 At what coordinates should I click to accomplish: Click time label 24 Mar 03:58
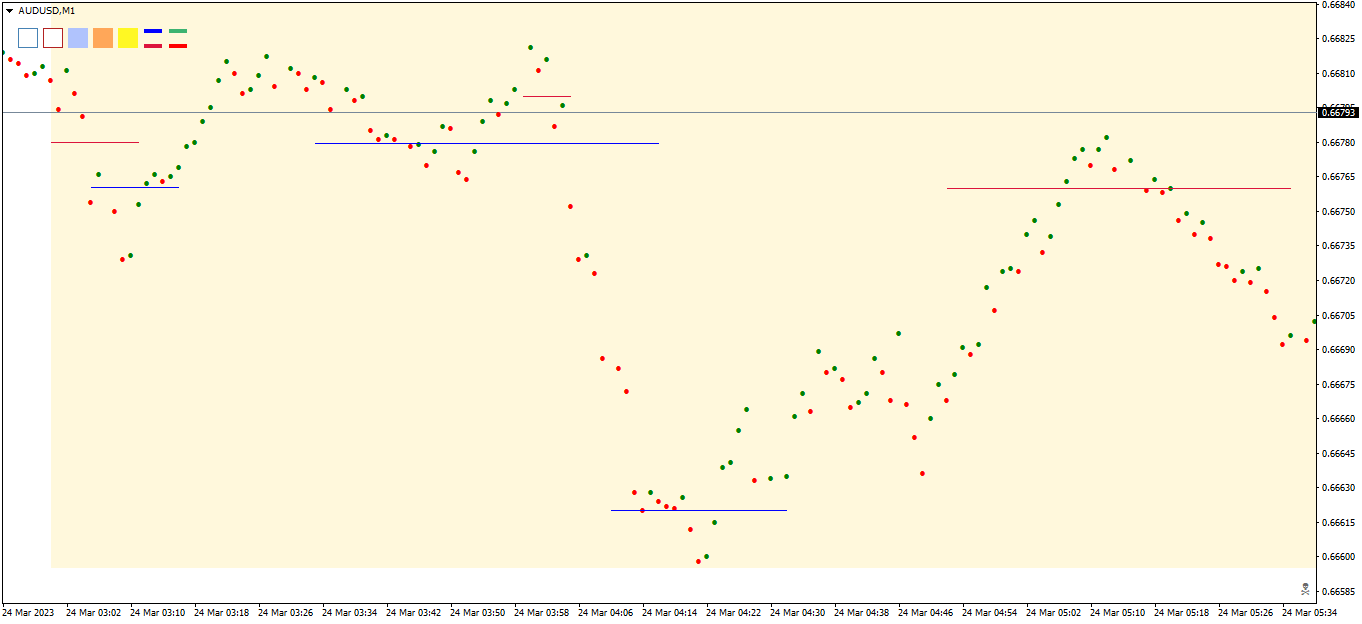(x=541, y=612)
